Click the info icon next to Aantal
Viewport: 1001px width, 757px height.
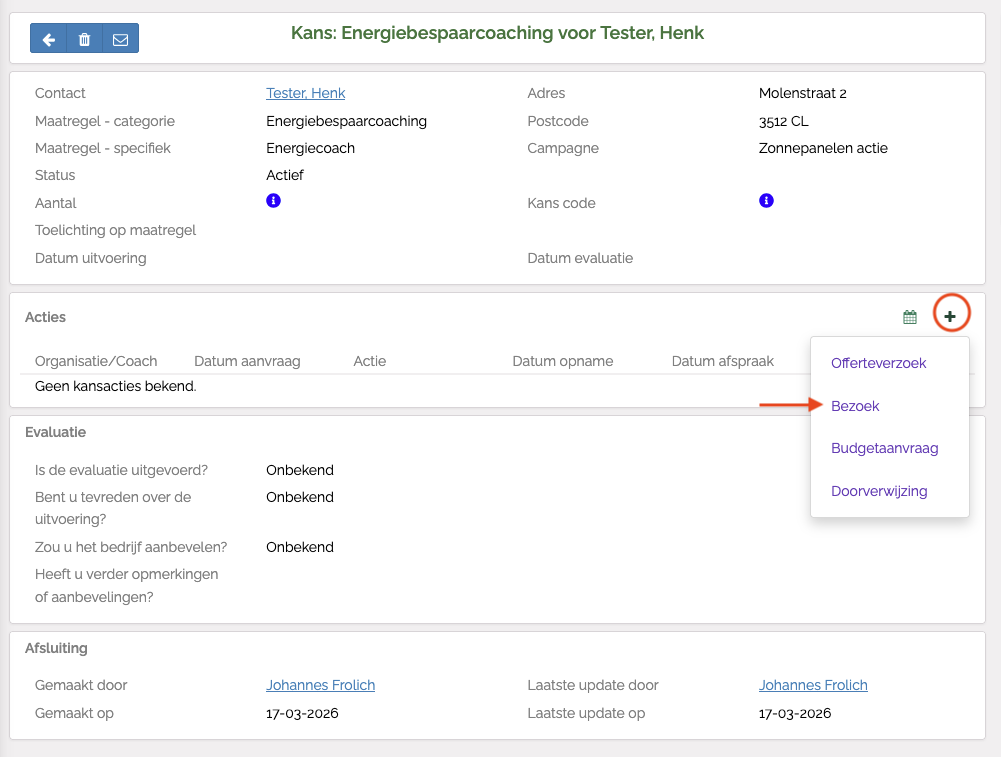[273, 201]
